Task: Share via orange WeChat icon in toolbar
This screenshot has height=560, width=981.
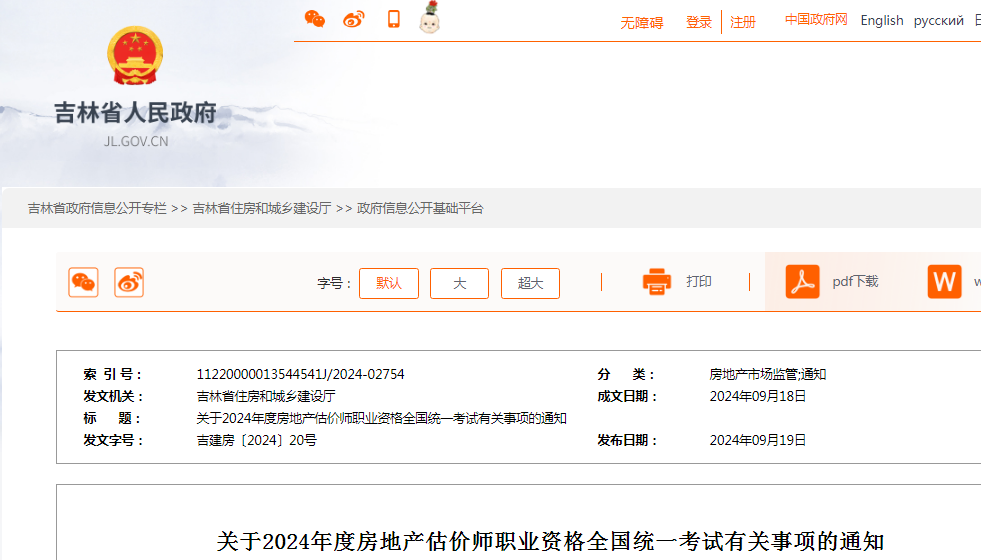Action: (83, 283)
